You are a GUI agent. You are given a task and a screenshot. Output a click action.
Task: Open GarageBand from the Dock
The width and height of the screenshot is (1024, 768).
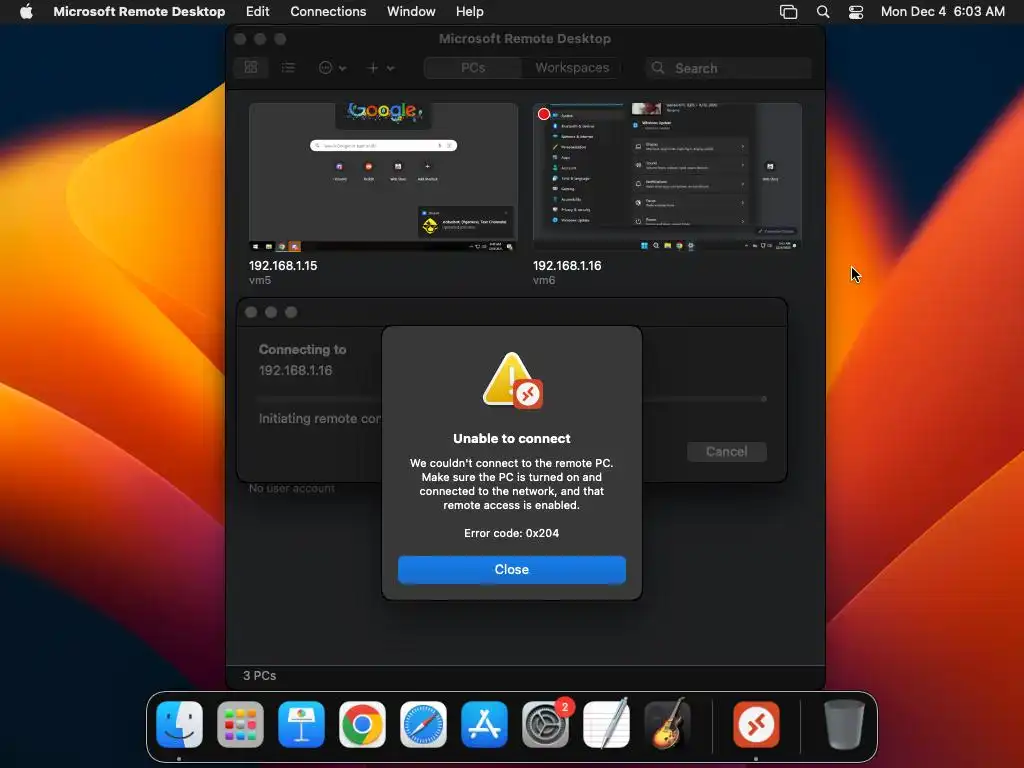[667, 724]
